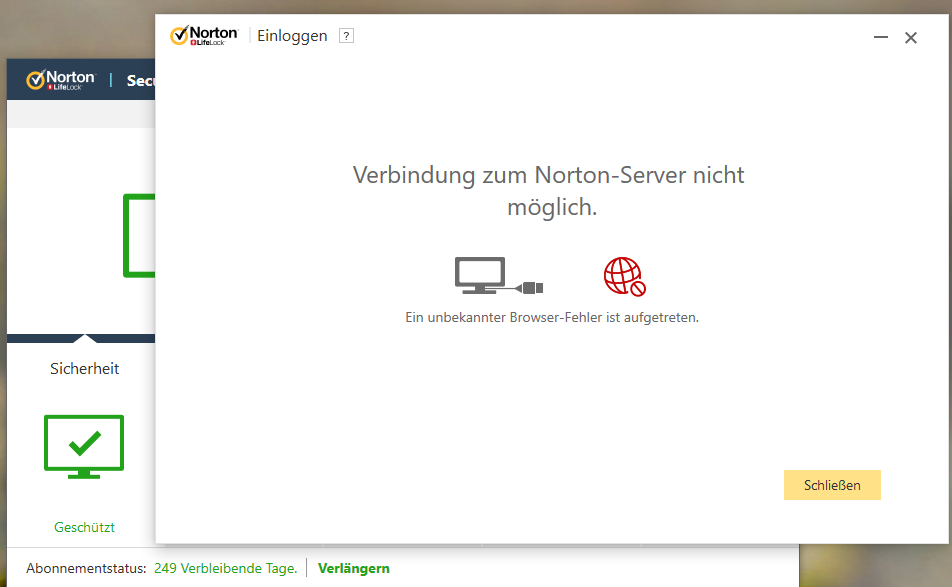Click the Norton logo in the main window
The image size is (952, 587).
(x=61, y=80)
